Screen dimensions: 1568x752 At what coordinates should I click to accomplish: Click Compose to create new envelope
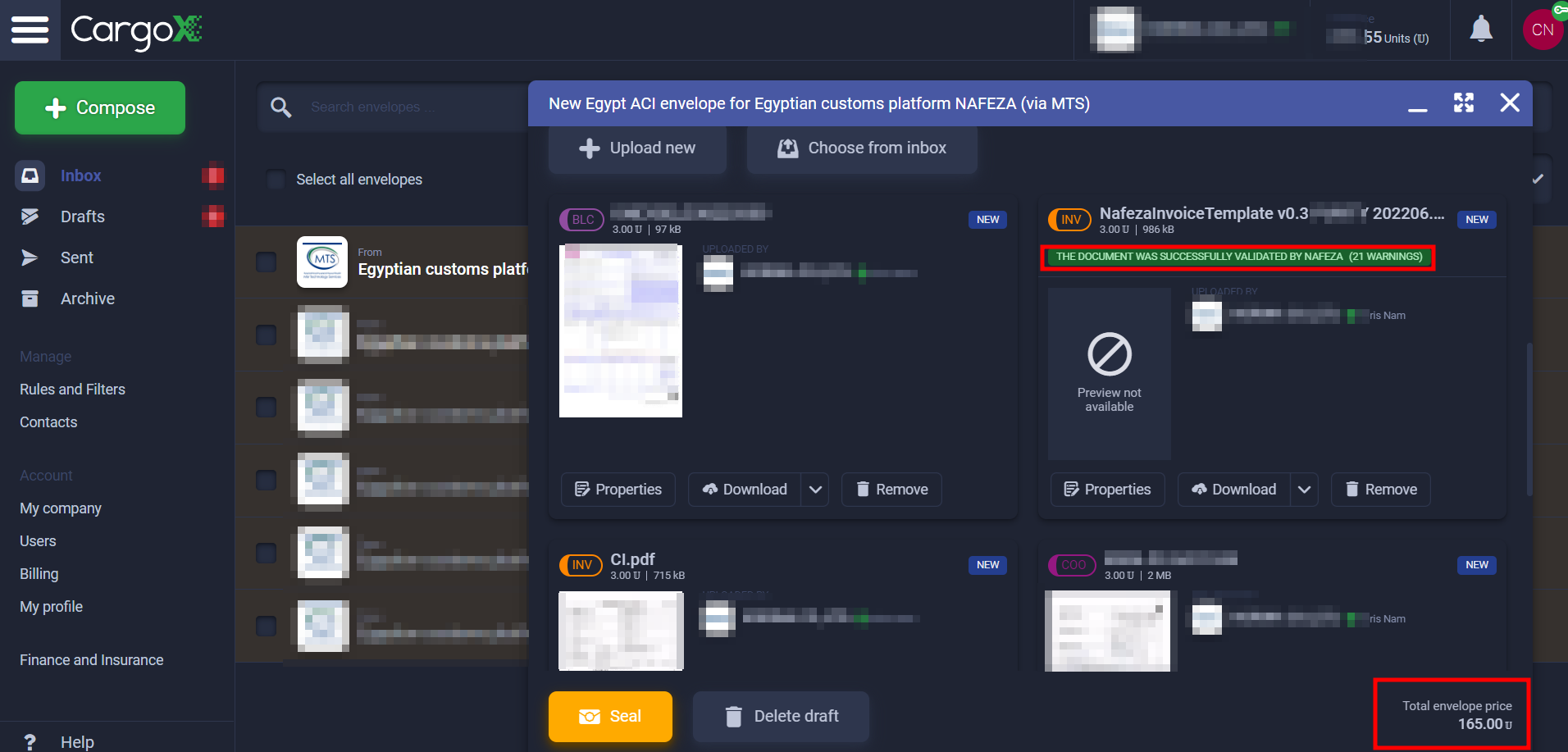[100, 107]
